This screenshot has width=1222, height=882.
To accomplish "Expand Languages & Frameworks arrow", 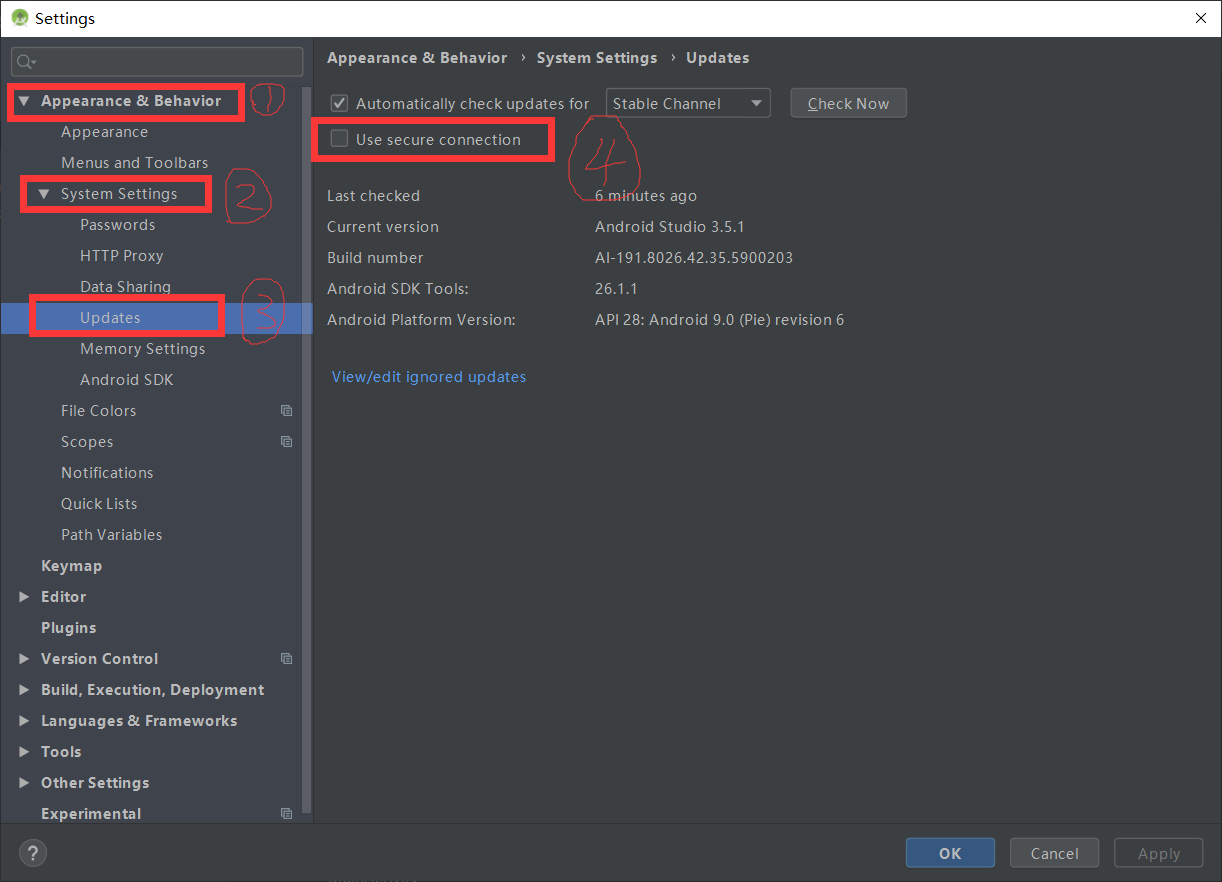I will [24, 721].
